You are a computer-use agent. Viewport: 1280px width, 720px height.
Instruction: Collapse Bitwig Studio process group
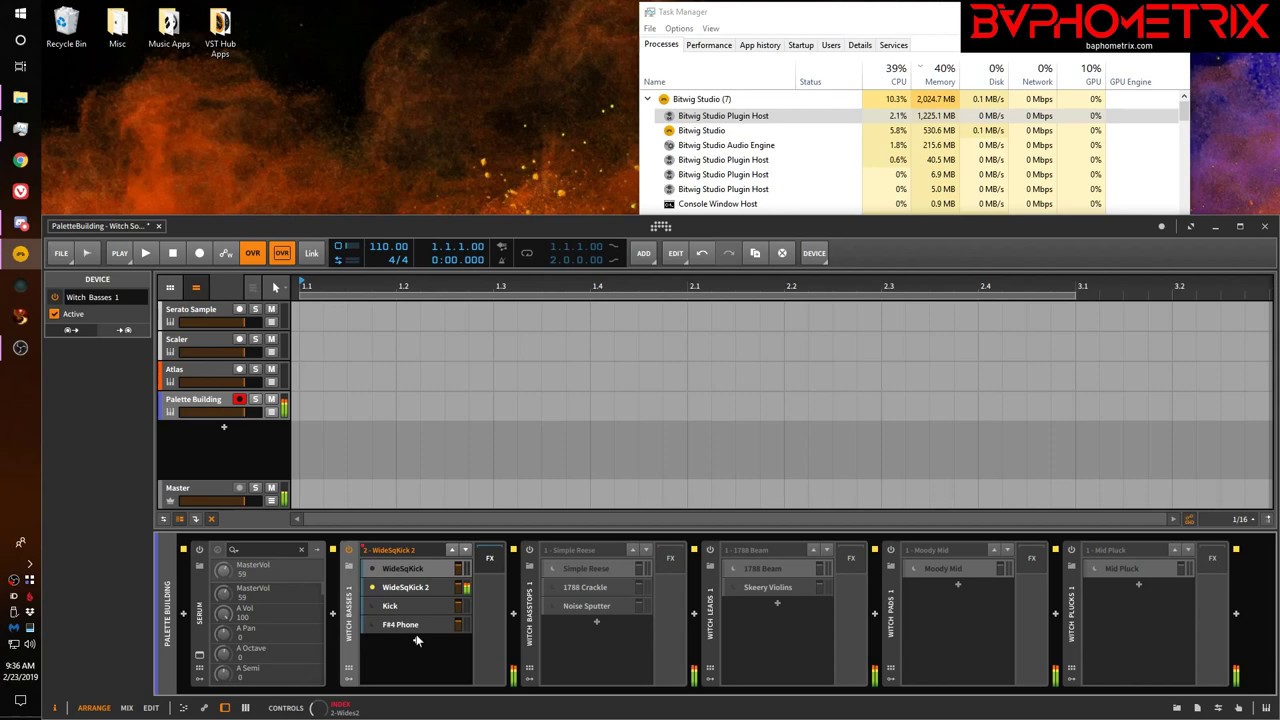click(648, 99)
